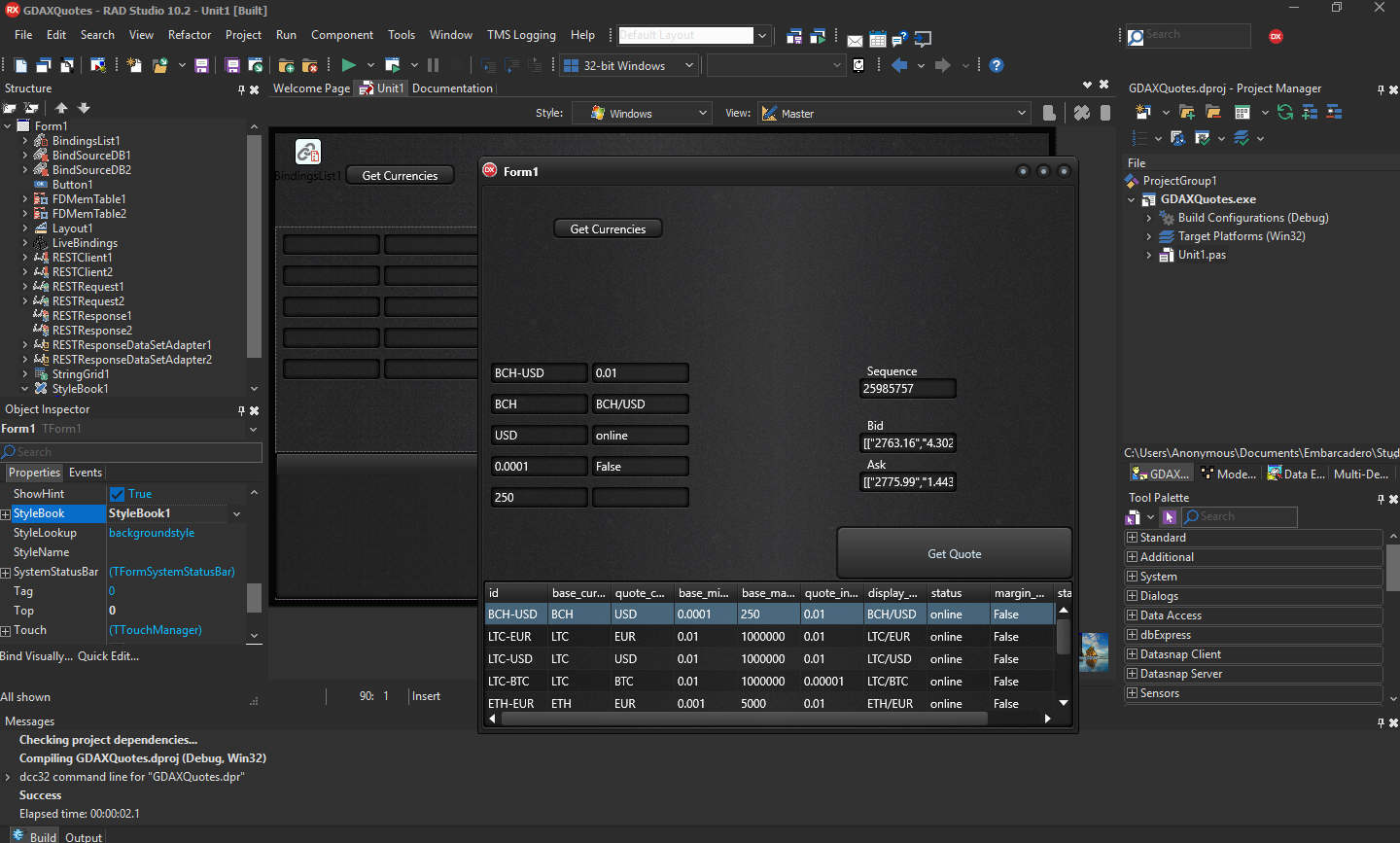Click the red Embarcadero icon near search
Viewport: 1400px width, 843px height.
[1276, 36]
